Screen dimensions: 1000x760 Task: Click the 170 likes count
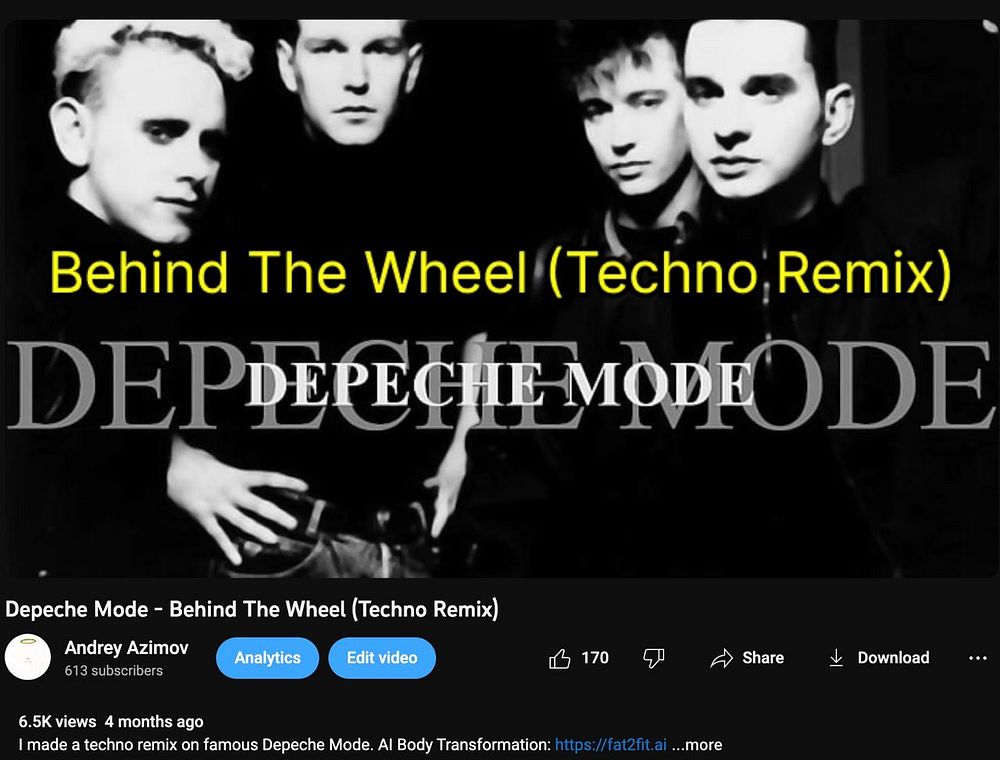pyautogui.click(x=594, y=658)
